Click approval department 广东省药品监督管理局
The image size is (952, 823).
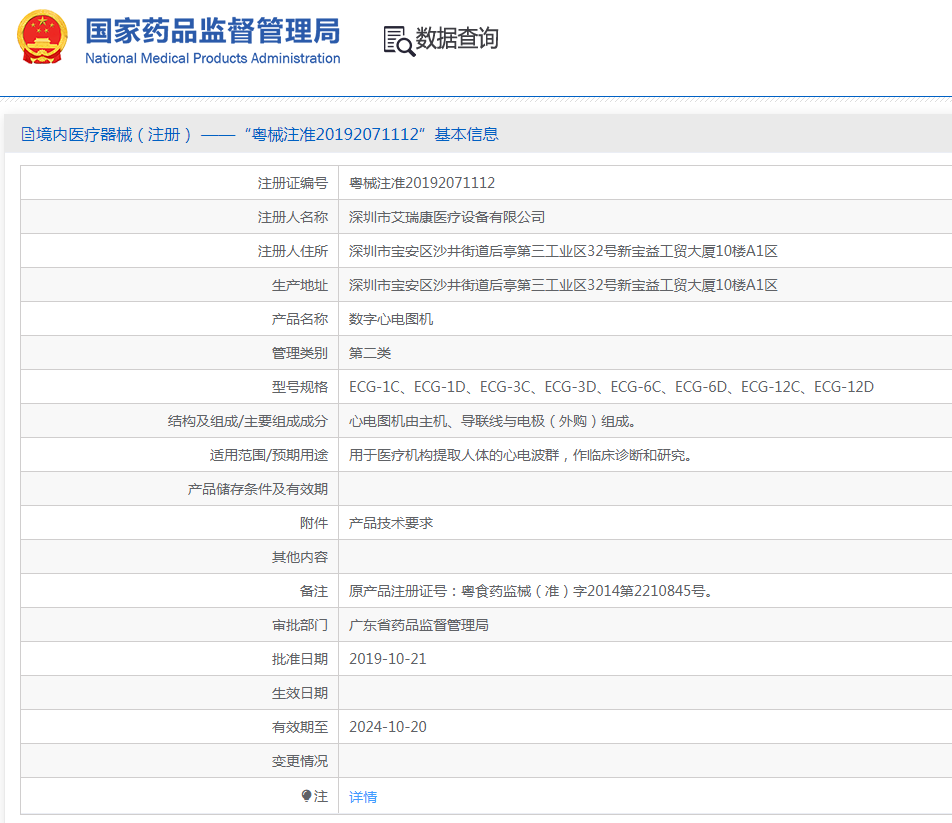click(x=419, y=625)
